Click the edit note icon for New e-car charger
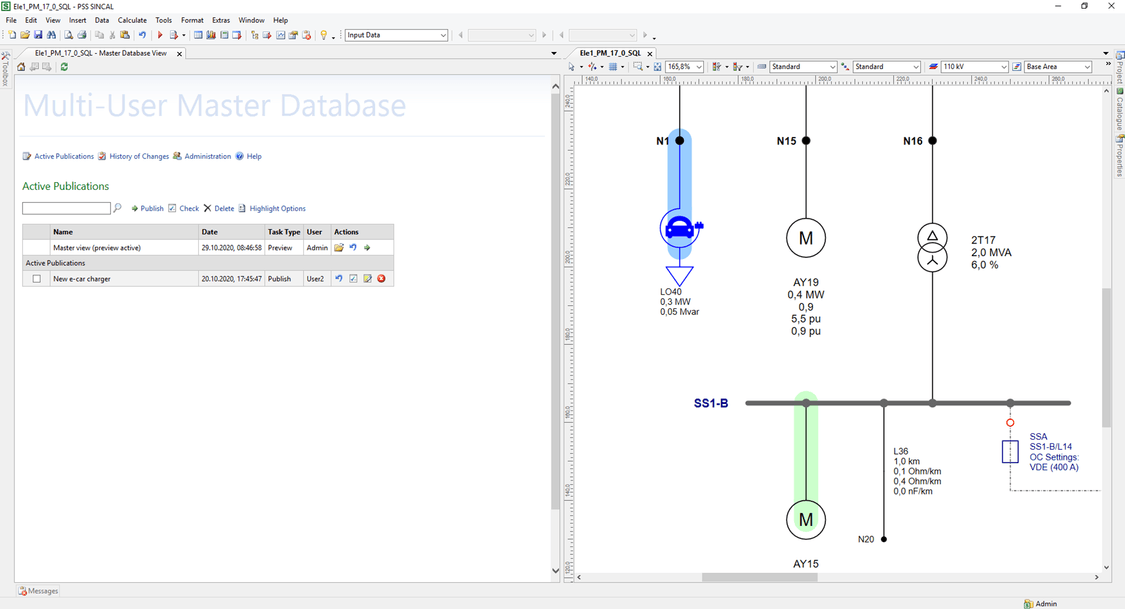The width and height of the screenshot is (1125, 609). click(367, 279)
